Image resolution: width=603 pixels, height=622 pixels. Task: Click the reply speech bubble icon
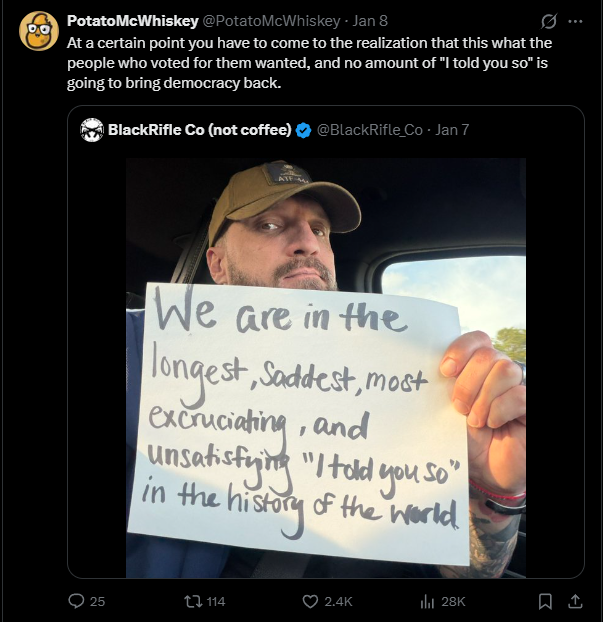point(76,601)
